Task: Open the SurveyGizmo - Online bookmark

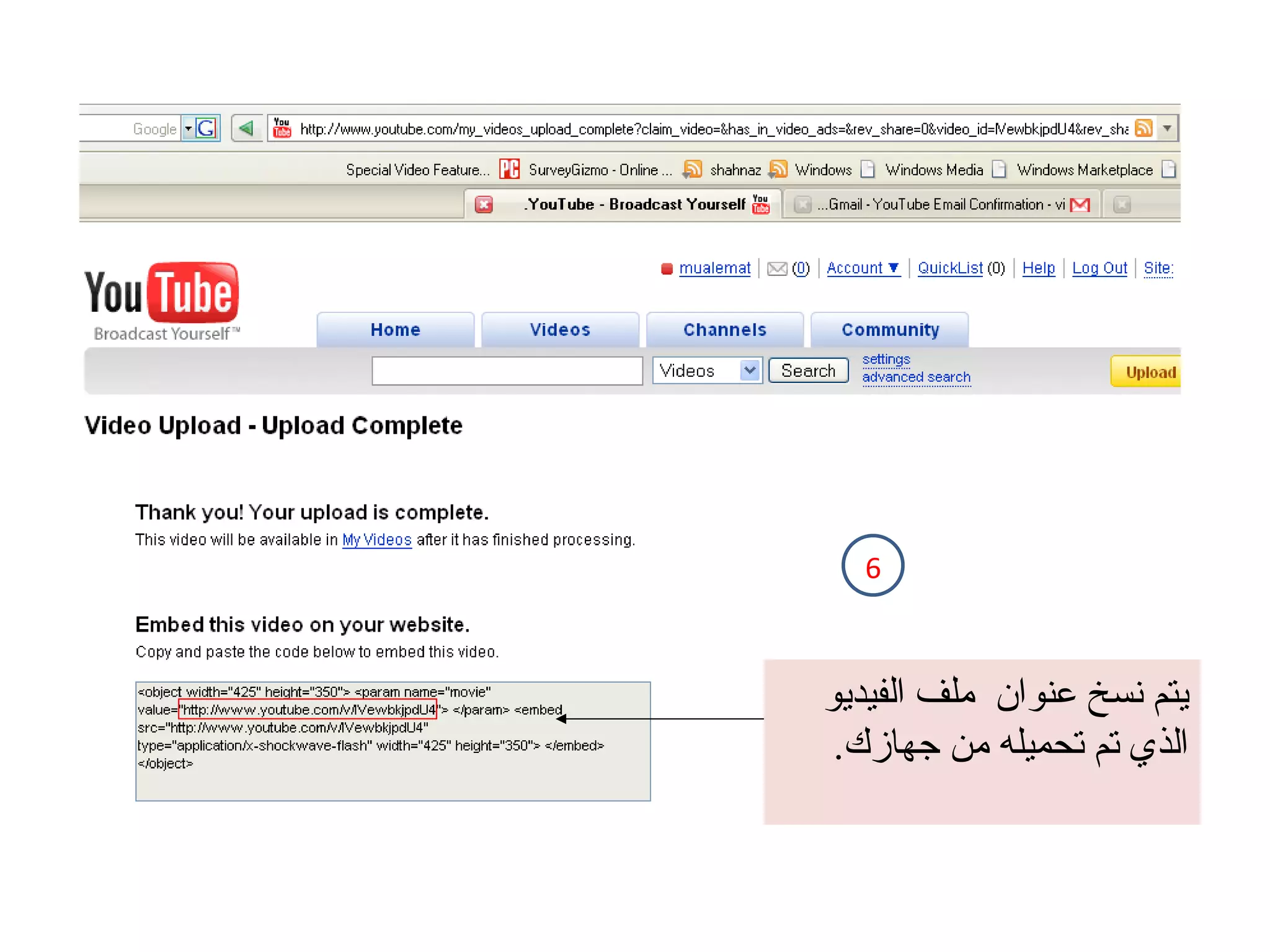Action: click(600, 170)
